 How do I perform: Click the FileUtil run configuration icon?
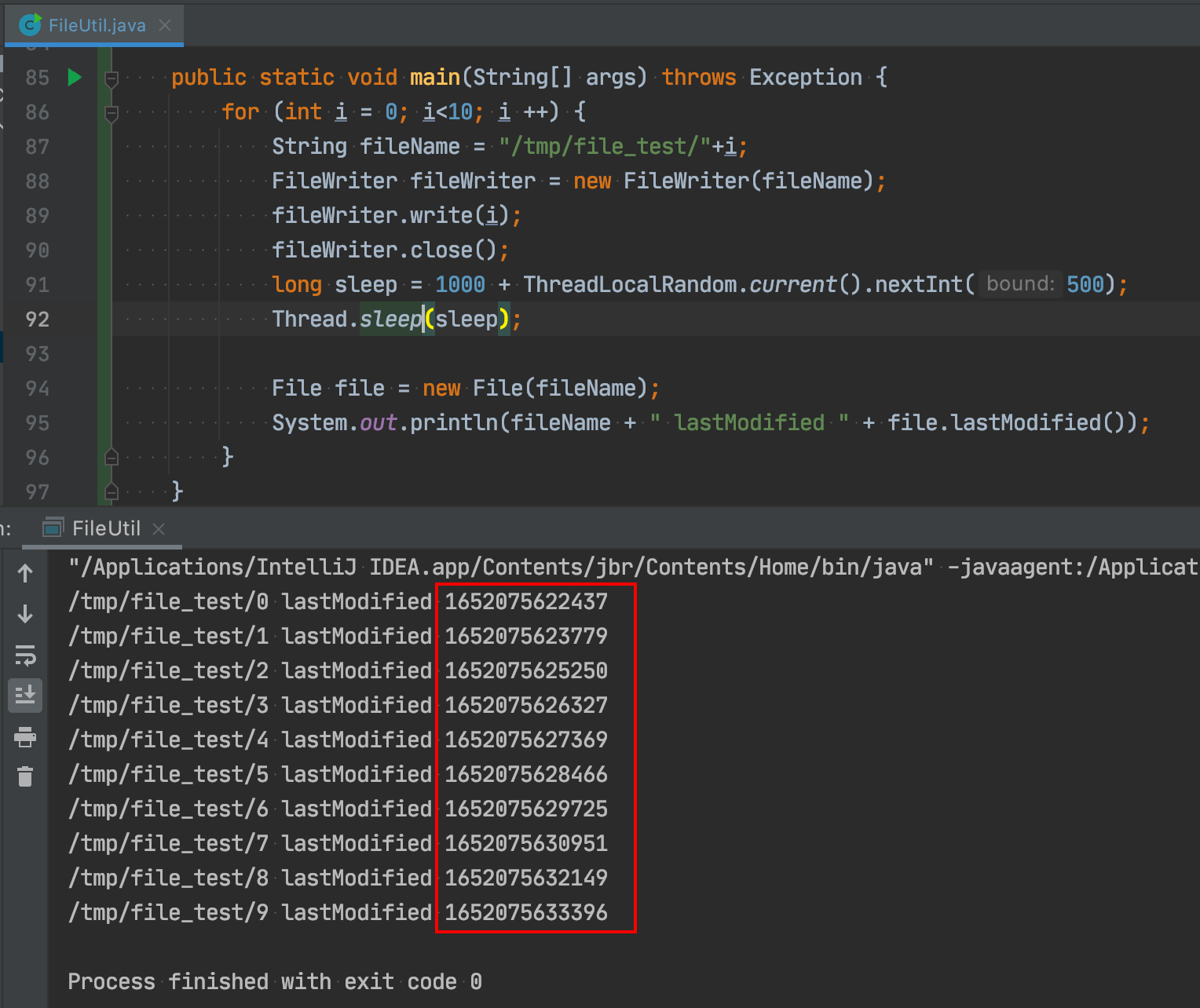53,528
